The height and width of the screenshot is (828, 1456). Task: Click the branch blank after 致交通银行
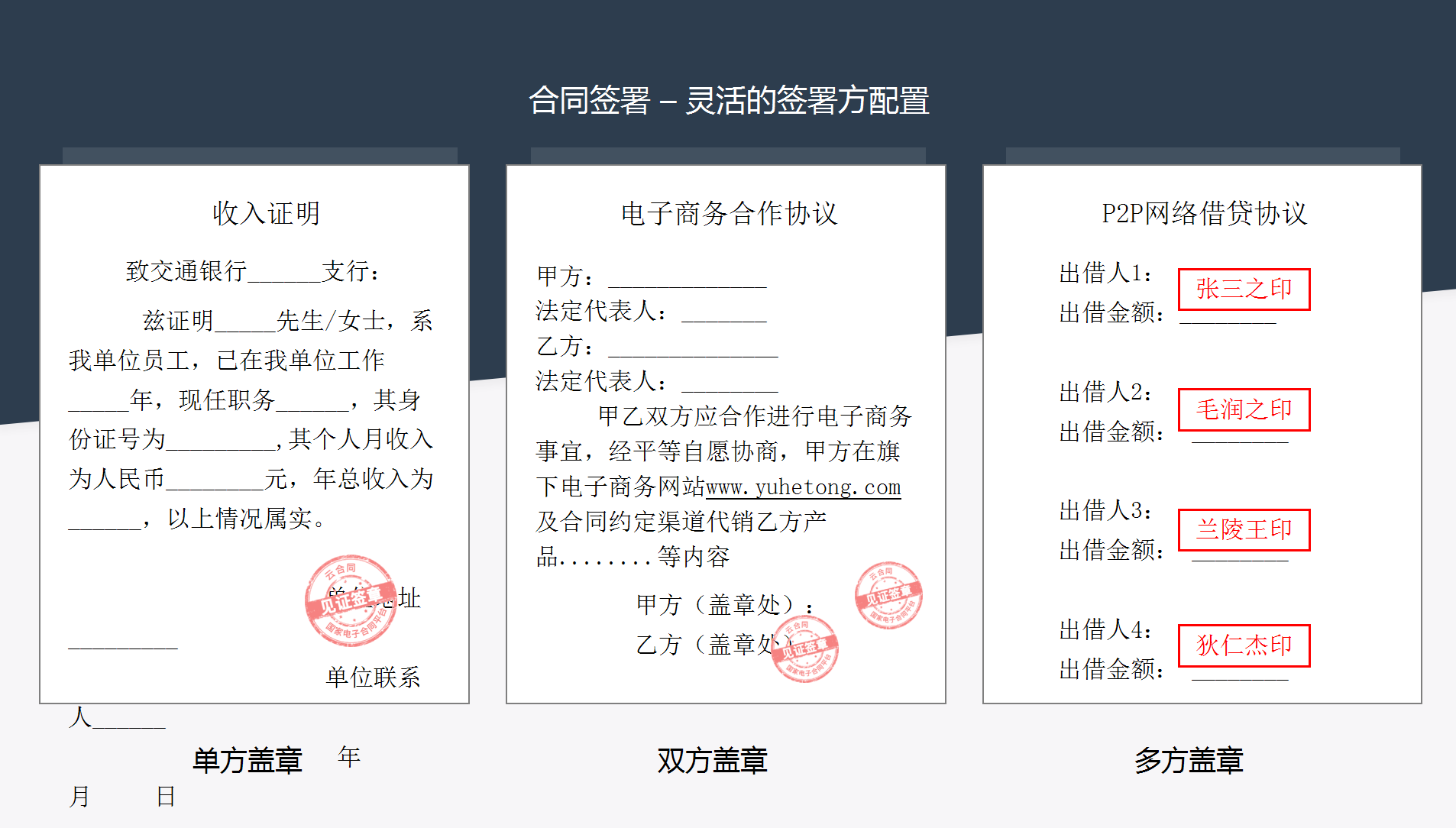click(283, 278)
